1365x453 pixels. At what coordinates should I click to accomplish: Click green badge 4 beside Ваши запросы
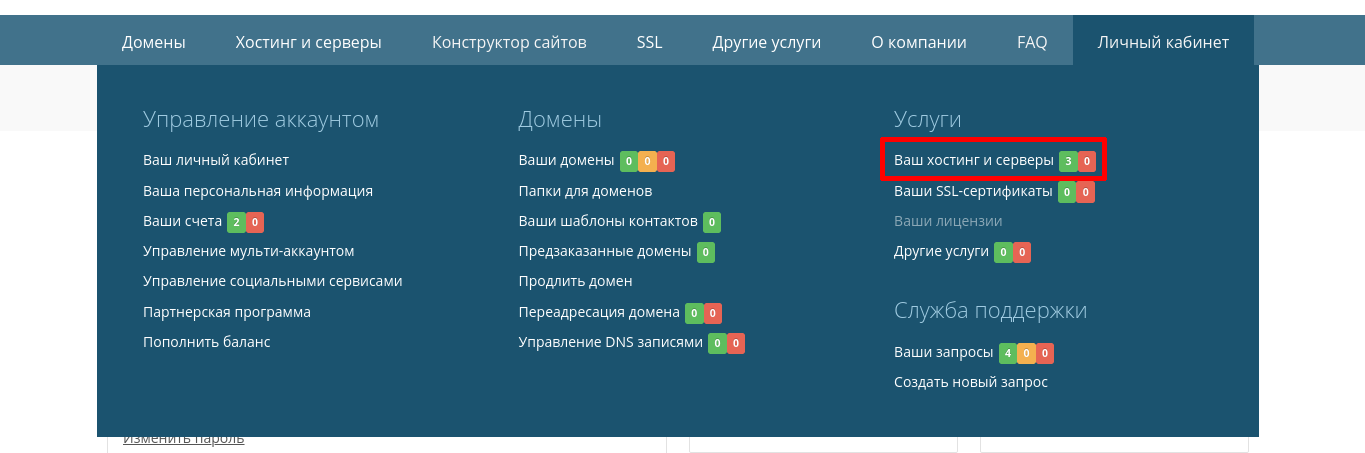point(1007,353)
